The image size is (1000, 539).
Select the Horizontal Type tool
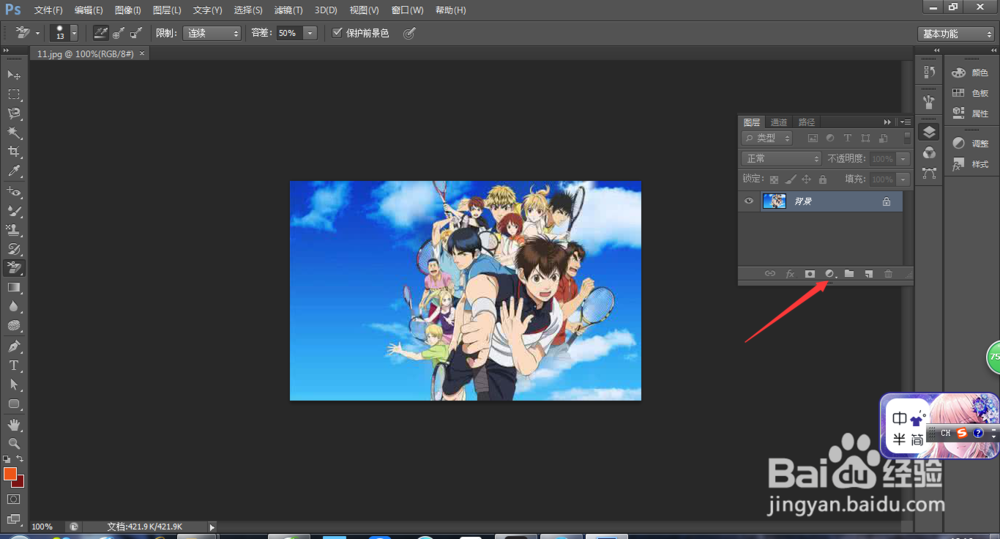13,365
